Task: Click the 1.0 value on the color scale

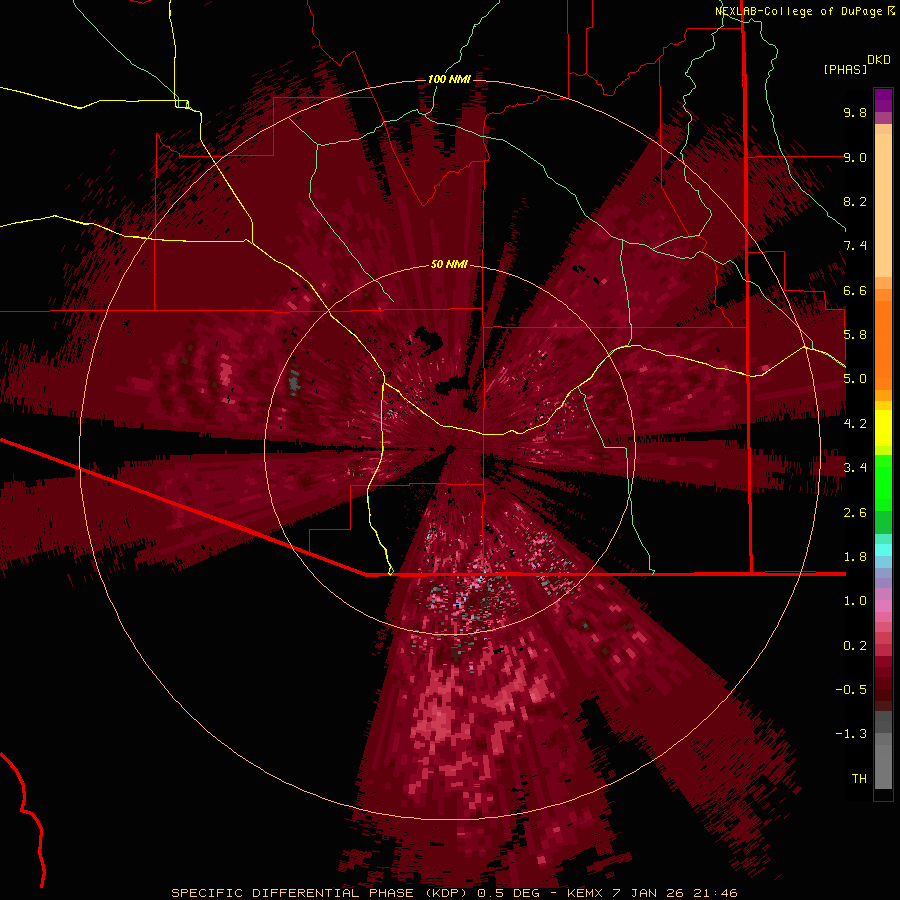Action: (x=855, y=601)
